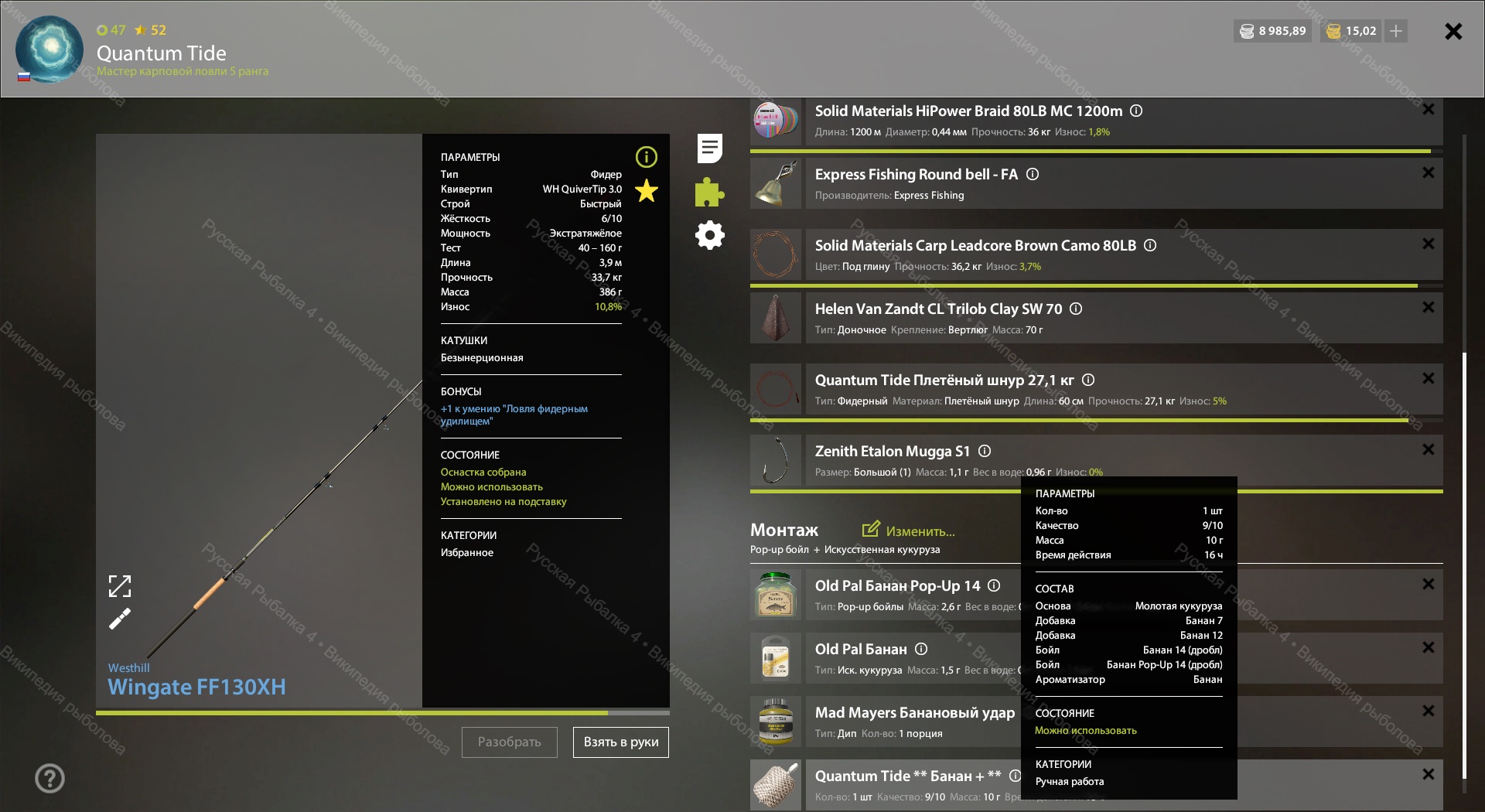Close the tackle window with the X
The width and height of the screenshot is (1485, 812).
click(x=1453, y=31)
